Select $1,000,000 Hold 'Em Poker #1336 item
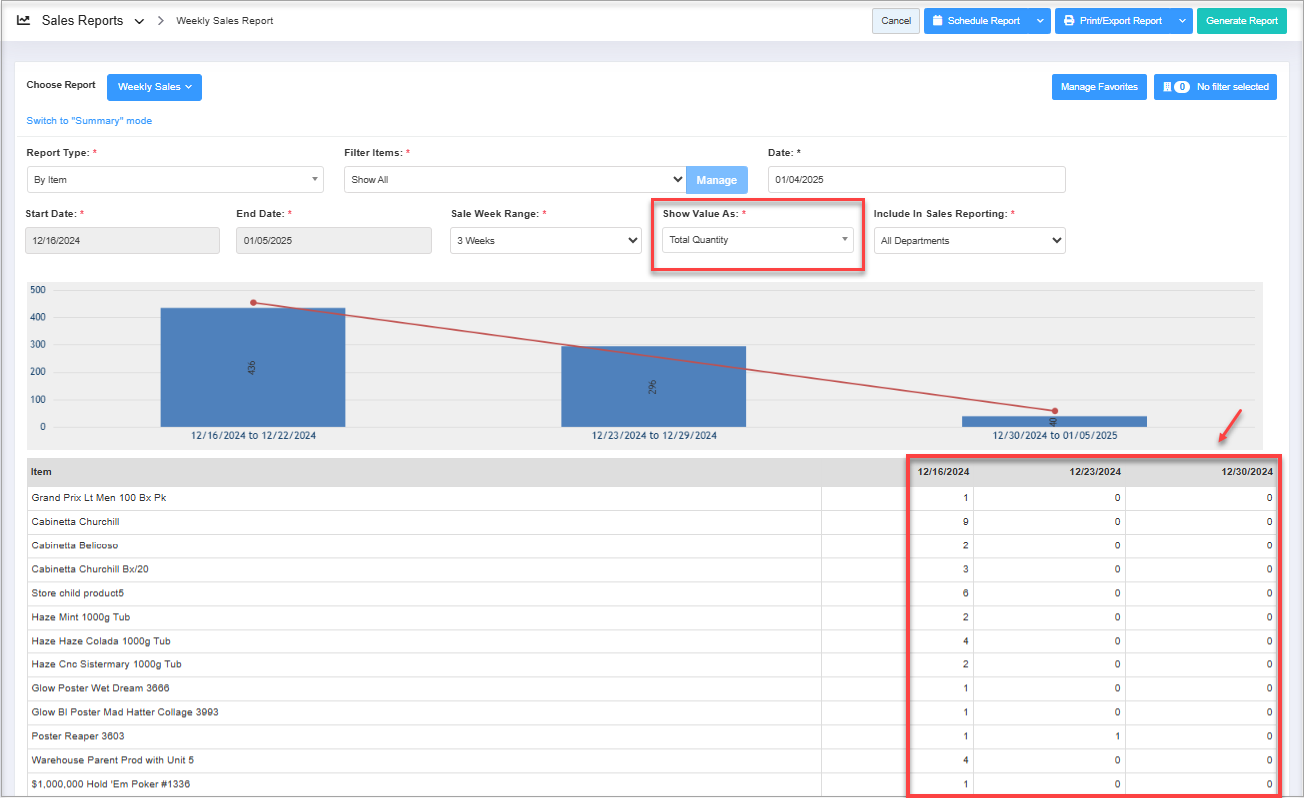Image resolution: width=1304 pixels, height=798 pixels. (111, 785)
